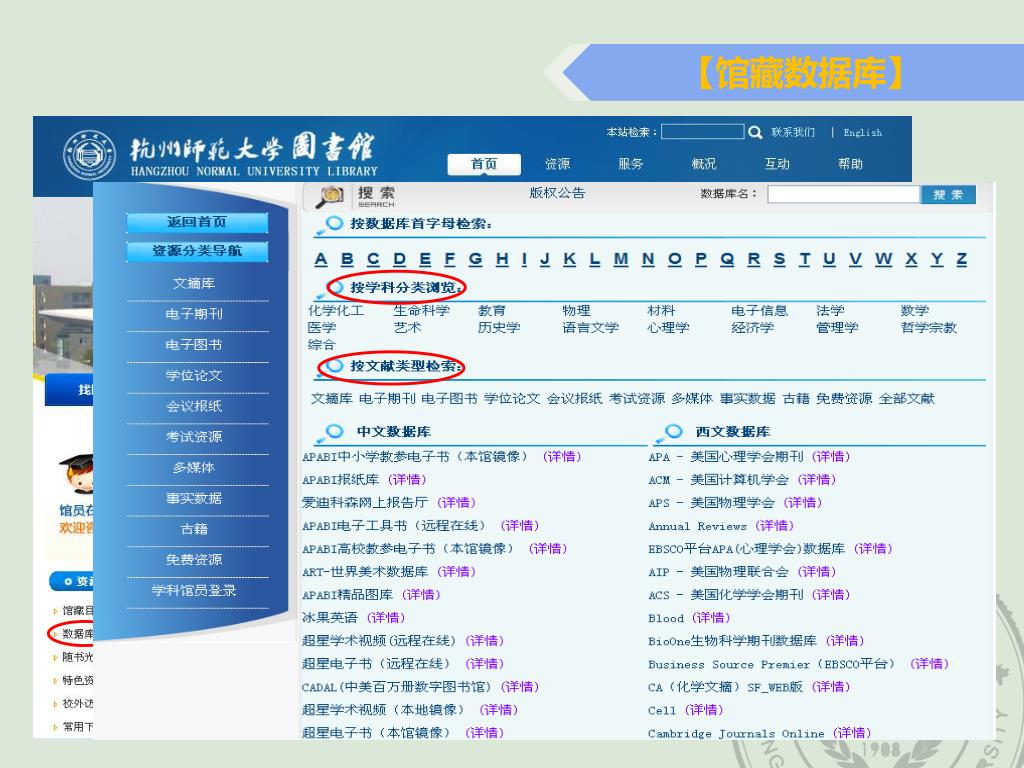Click the university library logo emblem
Viewport: 1024px width, 768px height.
(x=89, y=156)
